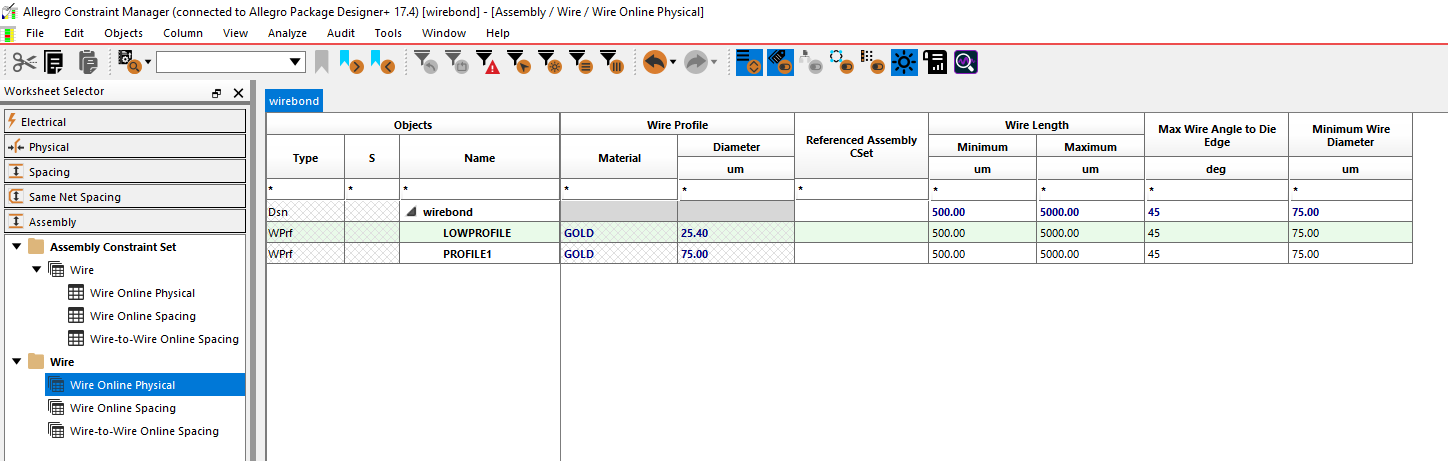Click the filter rows funnel icon
Screen dimensions: 1448x461
tap(582, 62)
